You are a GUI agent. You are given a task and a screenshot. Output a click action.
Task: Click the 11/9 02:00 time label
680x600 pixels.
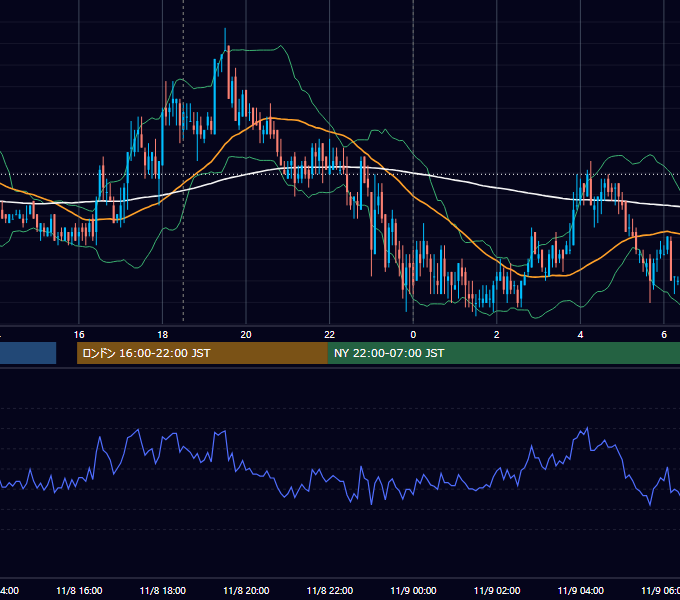pyautogui.click(x=497, y=590)
